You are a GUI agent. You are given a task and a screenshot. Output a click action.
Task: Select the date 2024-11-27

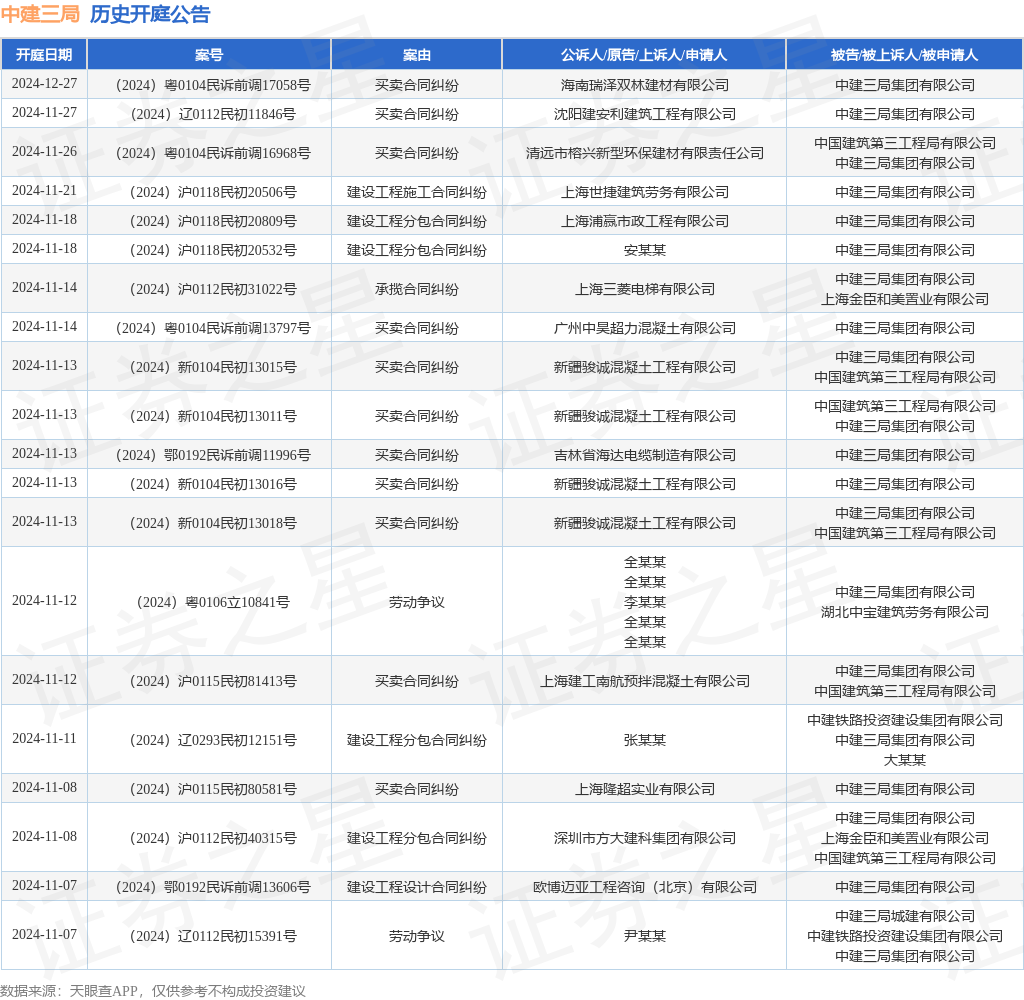pos(44,113)
